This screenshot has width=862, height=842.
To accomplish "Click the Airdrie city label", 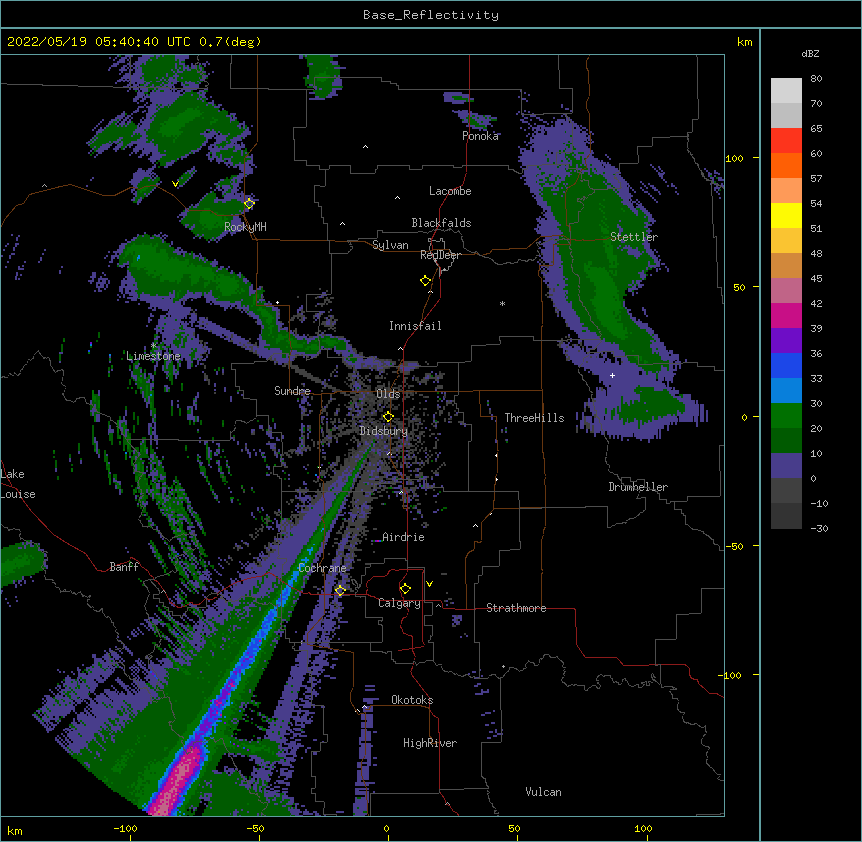I will coord(403,537).
